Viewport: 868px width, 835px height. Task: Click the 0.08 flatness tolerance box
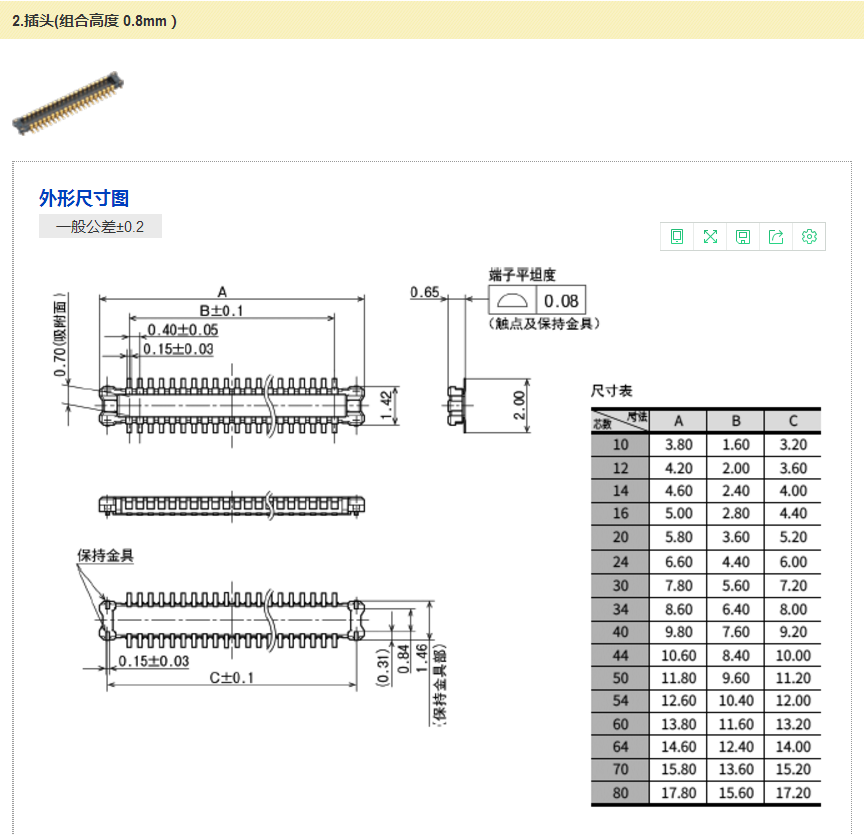(561, 300)
